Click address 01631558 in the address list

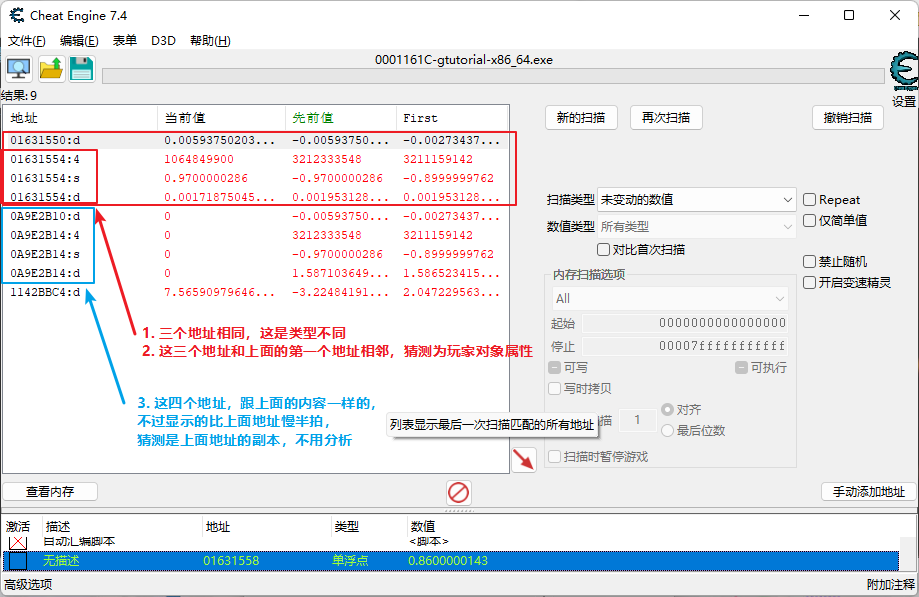click(231, 561)
